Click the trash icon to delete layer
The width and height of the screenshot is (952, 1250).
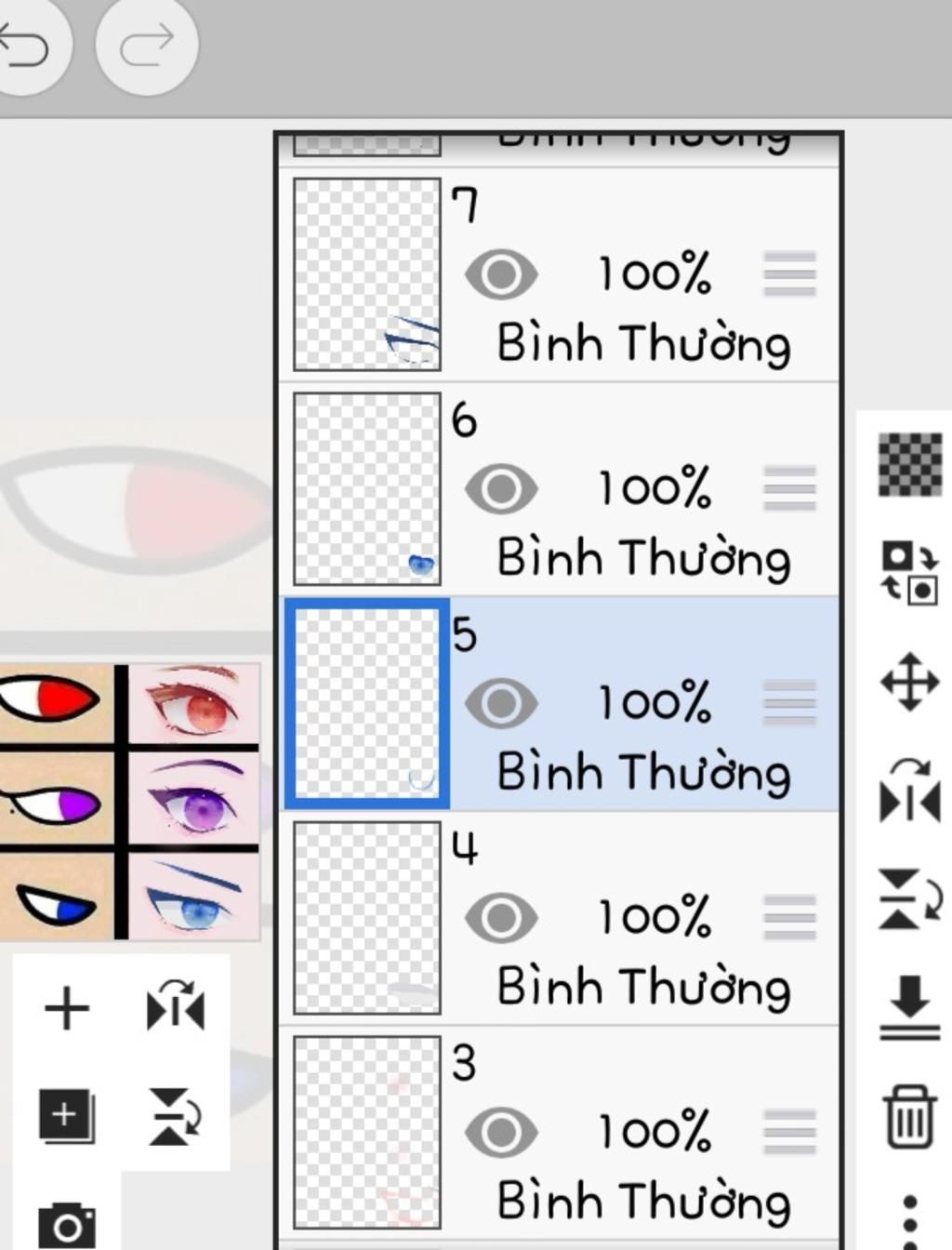pyautogui.click(x=909, y=1116)
